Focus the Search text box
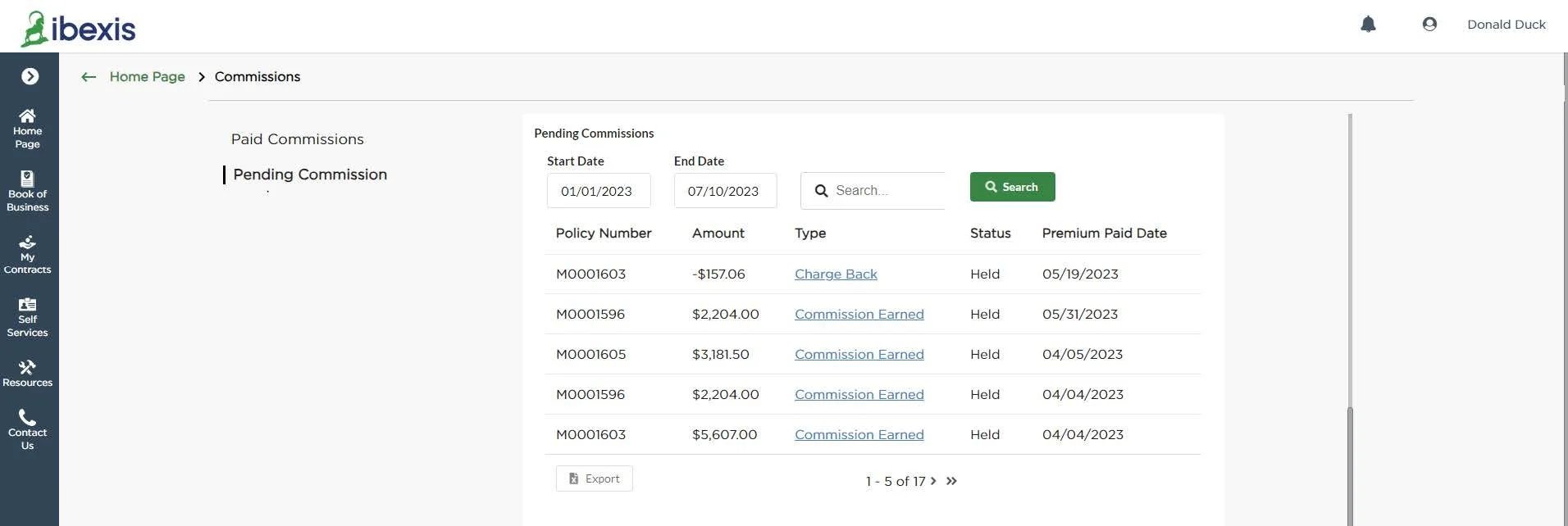Viewport: 1568px width, 526px height. [873, 191]
